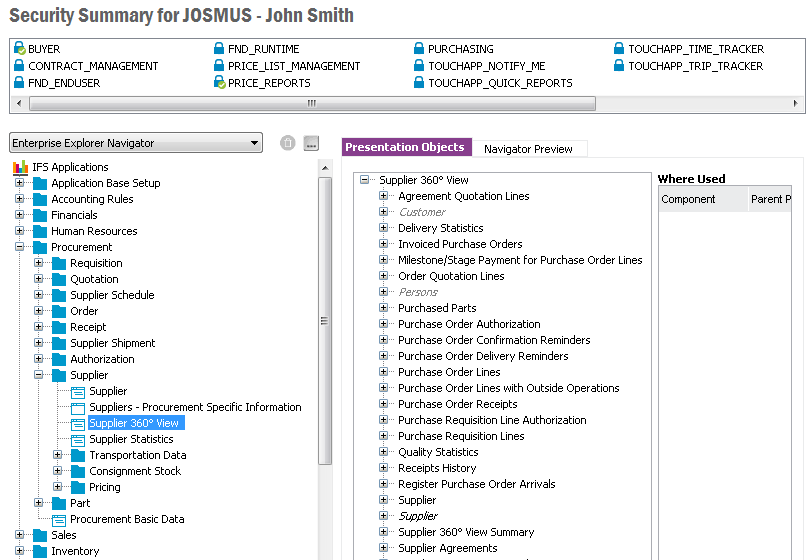This screenshot has height=560, width=808.
Task: Expand the Purchased Parts node
Action: point(383,308)
